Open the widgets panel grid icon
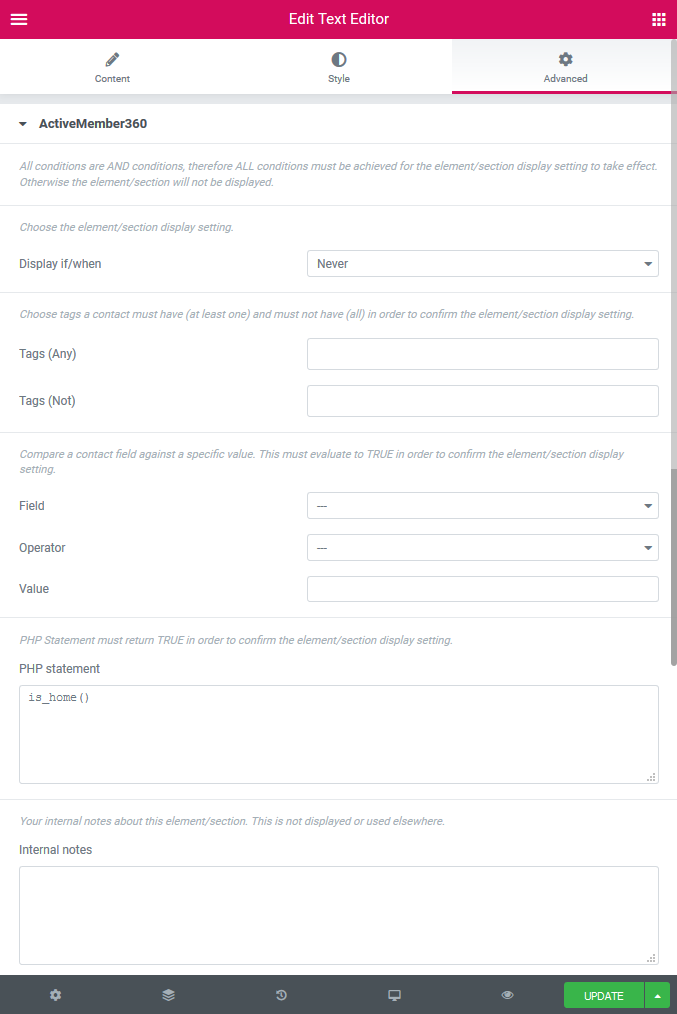Image resolution: width=677 pixels, height=1014 pixels. tap(658, 19)
